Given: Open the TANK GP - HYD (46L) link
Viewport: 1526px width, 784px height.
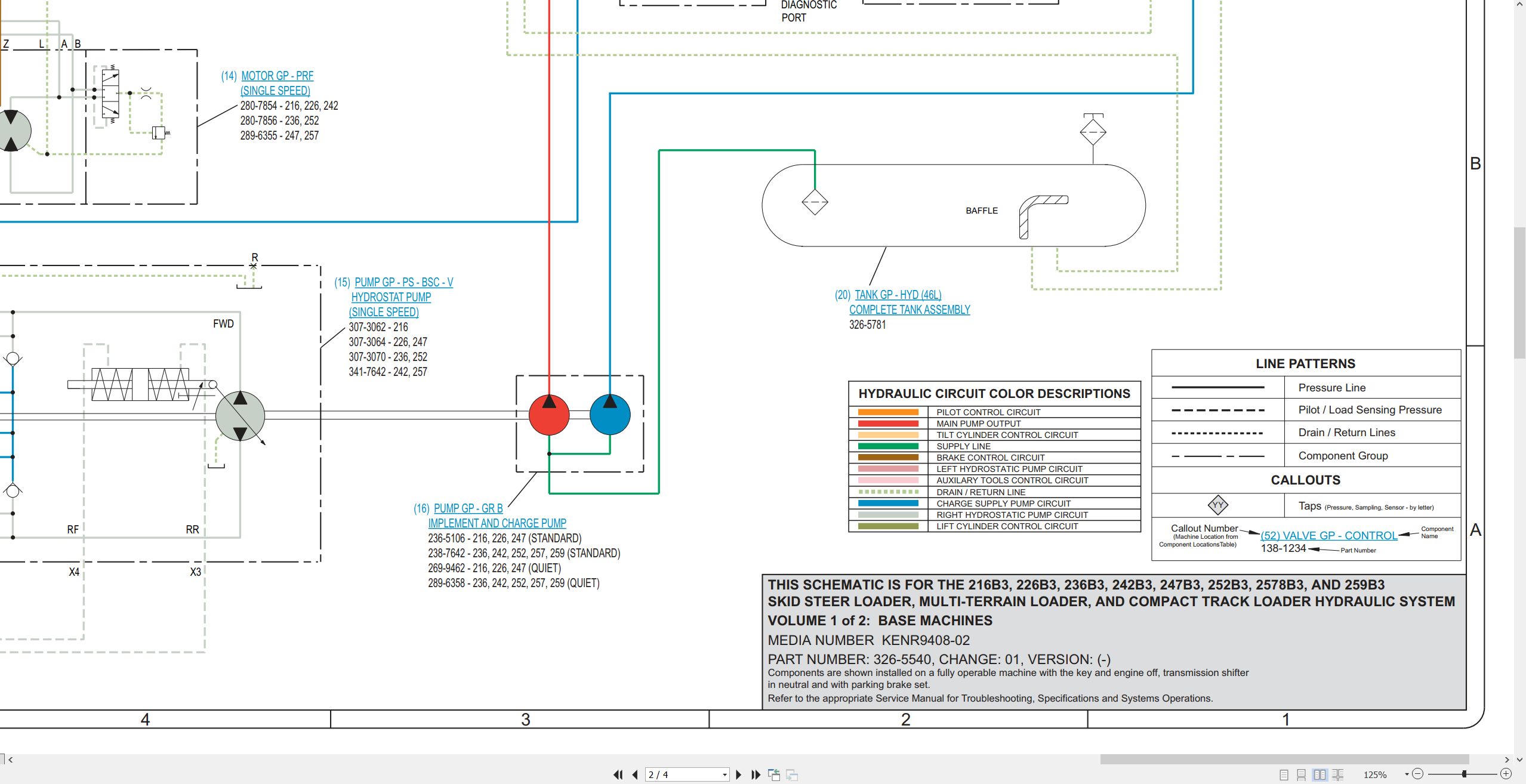Looking at the screenshot, I should coord(898,295).
